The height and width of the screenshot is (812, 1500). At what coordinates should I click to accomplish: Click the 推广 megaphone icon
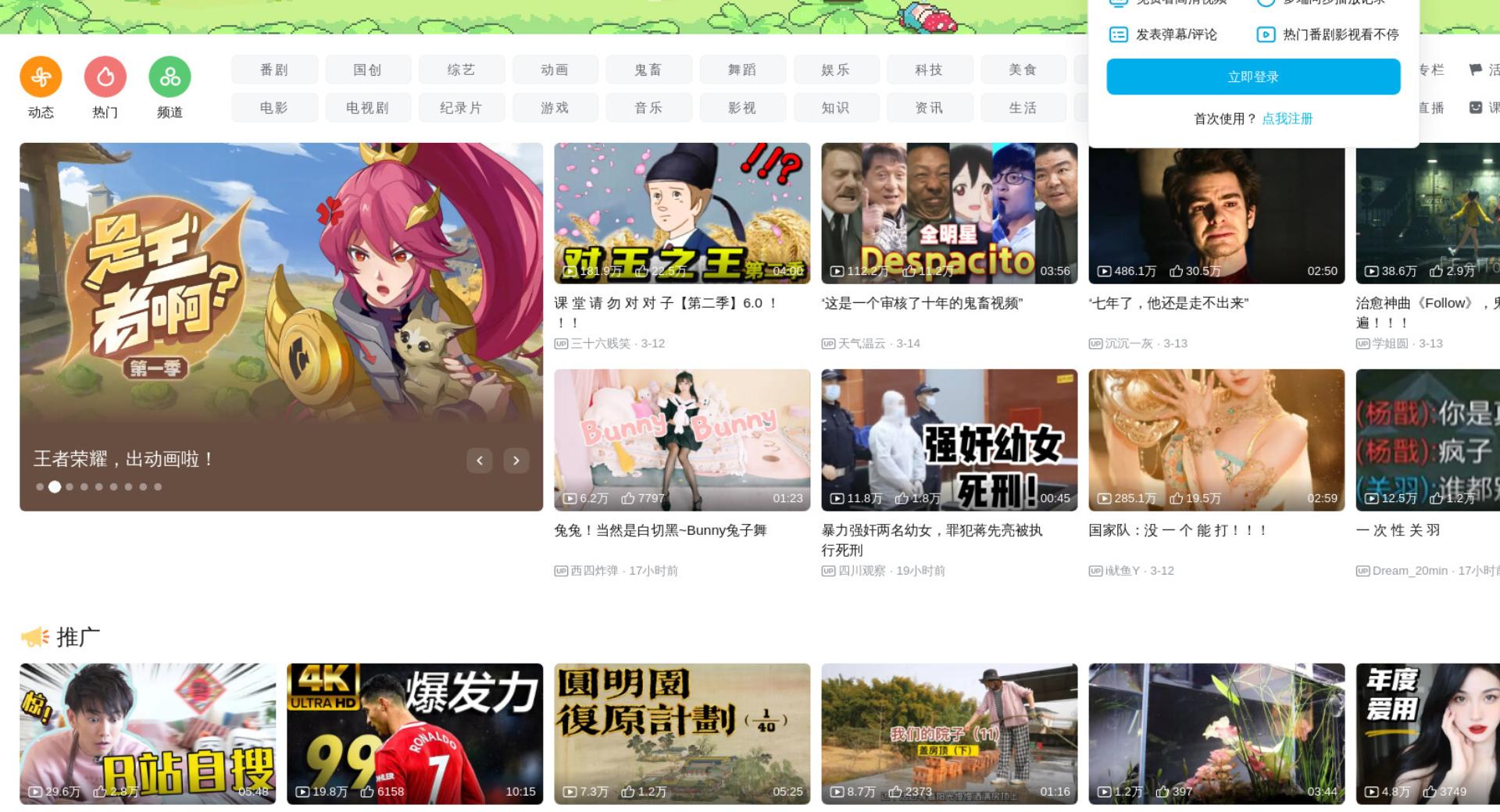click(35, 637)
